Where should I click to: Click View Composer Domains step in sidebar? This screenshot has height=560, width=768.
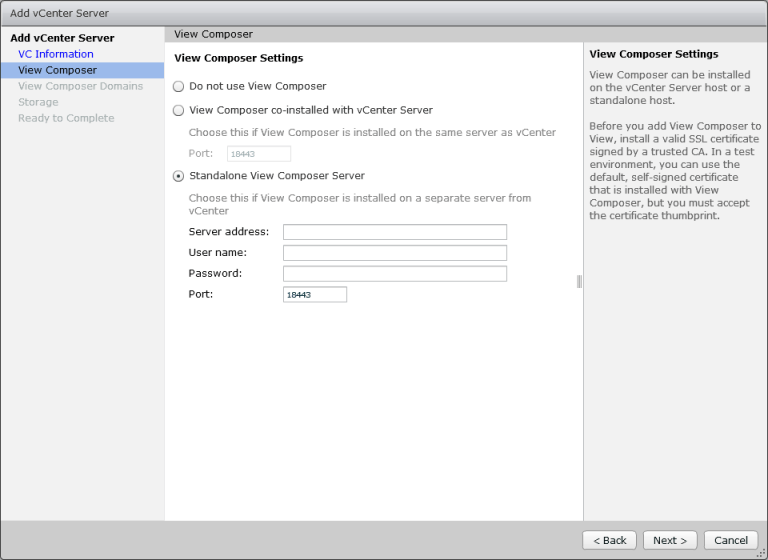81,86
